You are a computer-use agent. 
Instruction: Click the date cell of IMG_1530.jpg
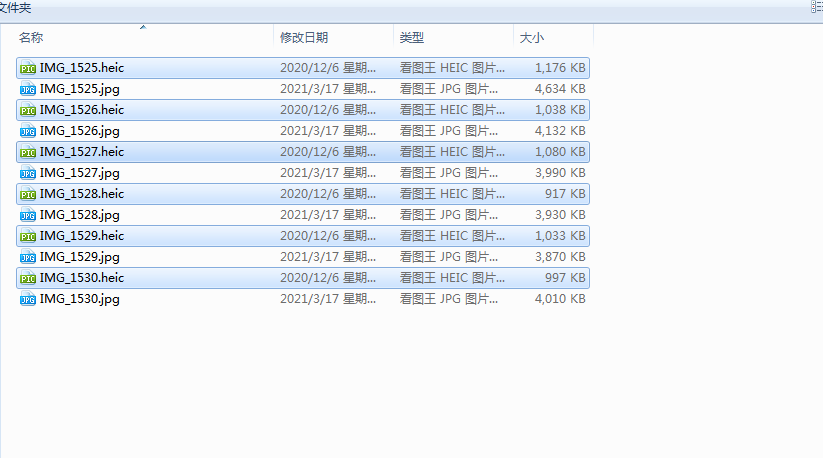pyautogui.click(x=328, y=299)
